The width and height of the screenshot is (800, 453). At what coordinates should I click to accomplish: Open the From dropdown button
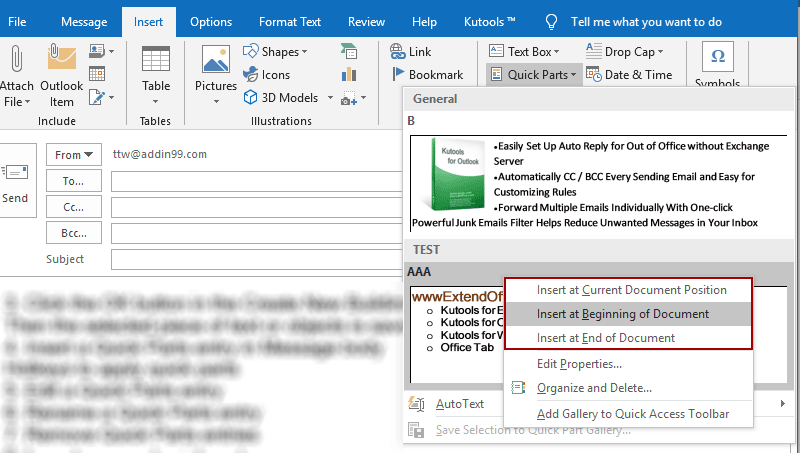pos(74,155)
